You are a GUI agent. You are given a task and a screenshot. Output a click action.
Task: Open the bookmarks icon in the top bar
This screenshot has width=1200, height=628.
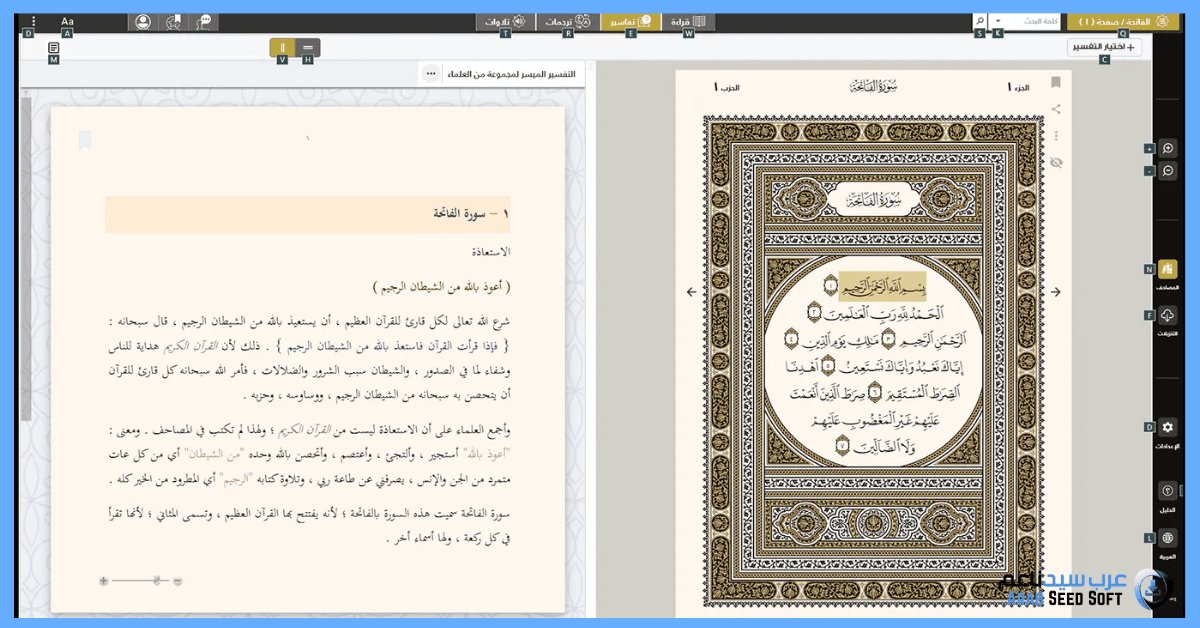(x=174, y=21)
